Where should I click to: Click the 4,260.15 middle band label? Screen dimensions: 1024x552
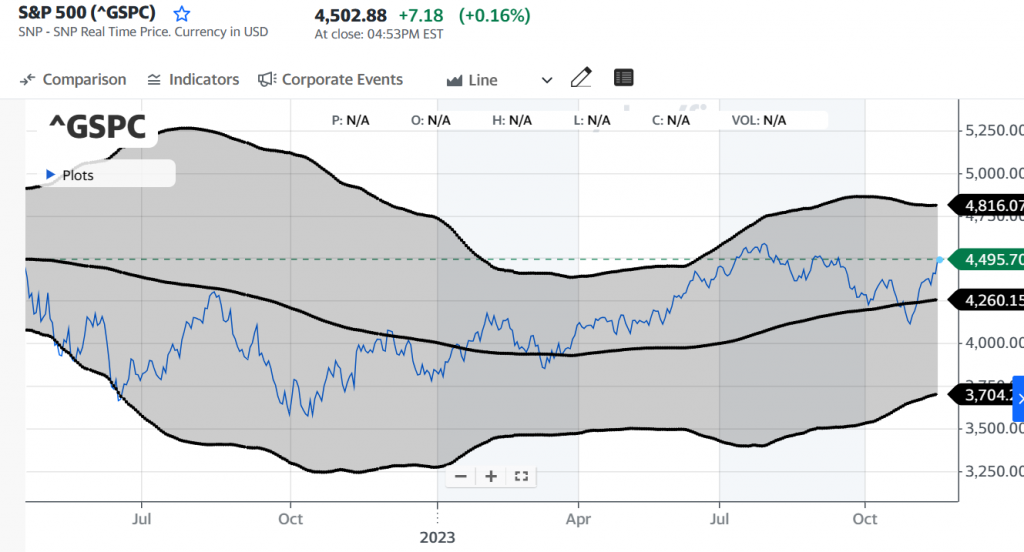987,300
